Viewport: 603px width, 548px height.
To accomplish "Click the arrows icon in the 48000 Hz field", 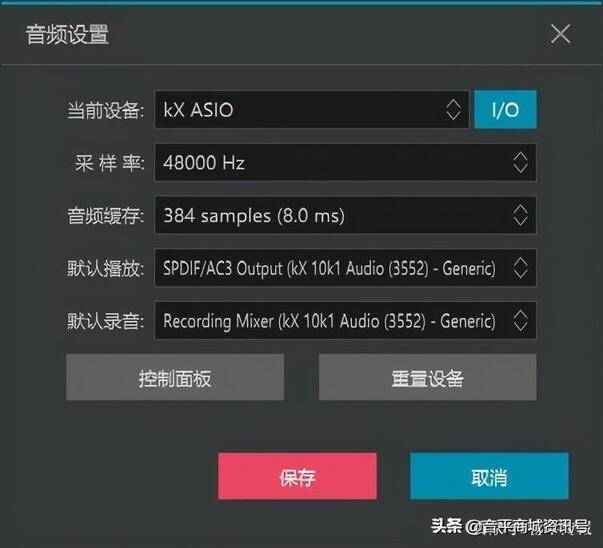I will 520,162.
